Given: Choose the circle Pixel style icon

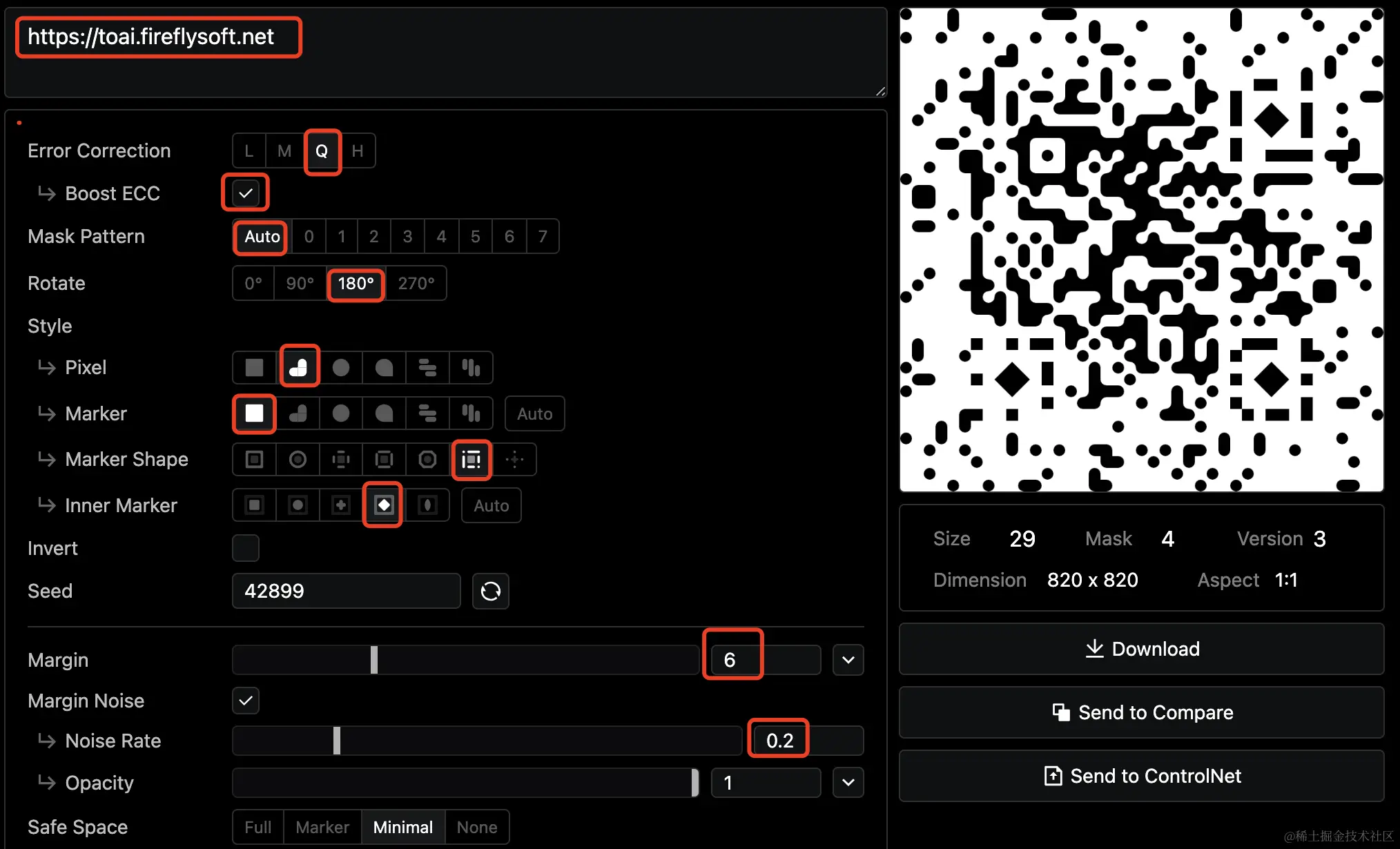Looking at the screenshot, I should click(341, 367).
